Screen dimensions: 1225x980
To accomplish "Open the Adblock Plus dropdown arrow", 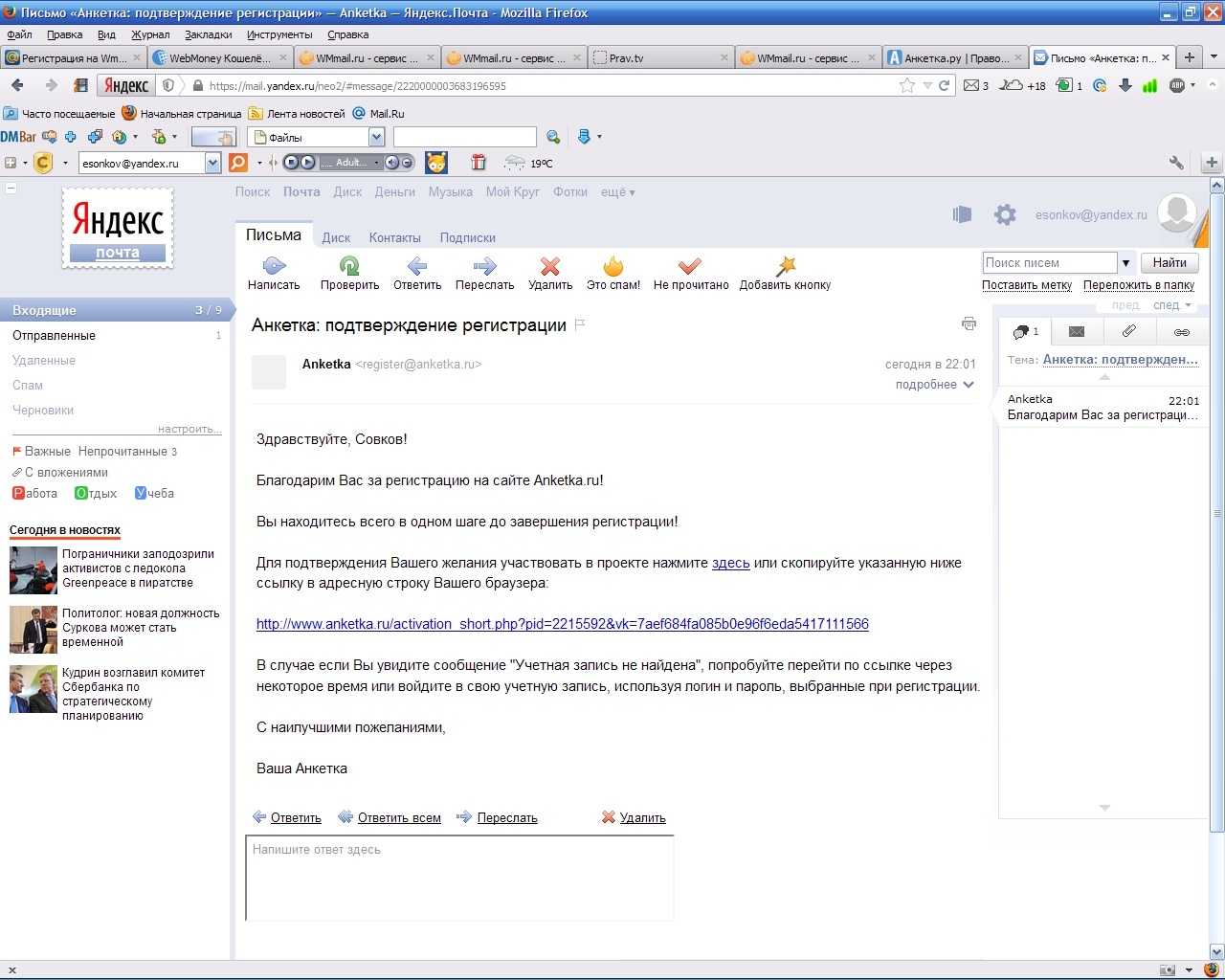I will 1193,85.
